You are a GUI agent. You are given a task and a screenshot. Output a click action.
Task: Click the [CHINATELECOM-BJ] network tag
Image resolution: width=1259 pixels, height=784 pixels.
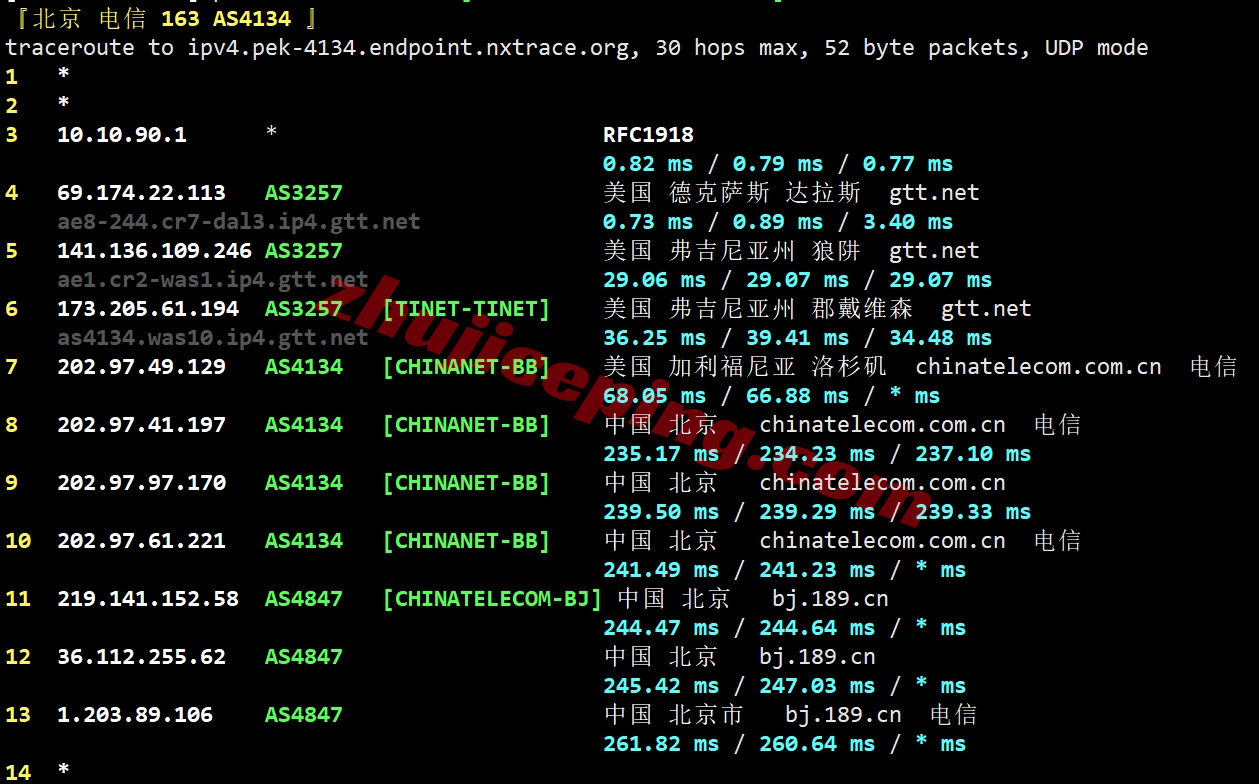click(x=492, y=599)
